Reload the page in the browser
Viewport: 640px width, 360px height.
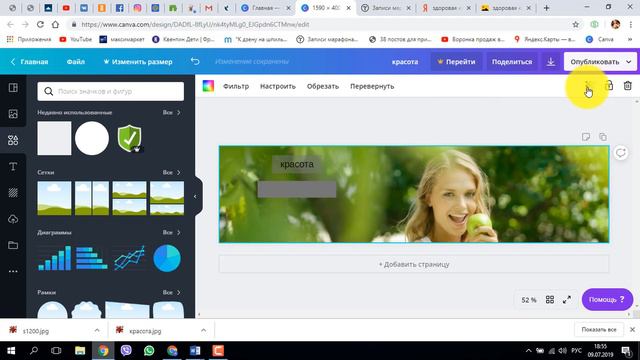pyautogui.click(x=40, y=24)
